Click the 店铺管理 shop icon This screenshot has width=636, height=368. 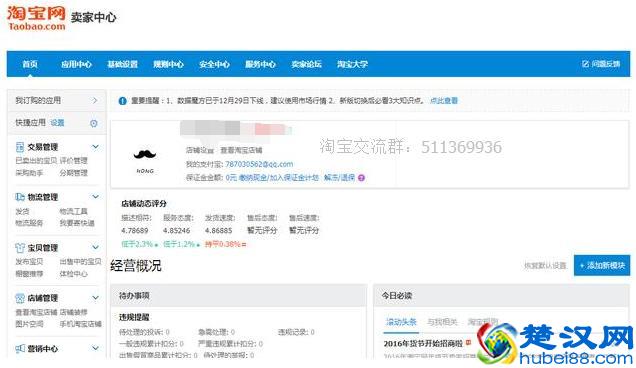click(20, 298)
